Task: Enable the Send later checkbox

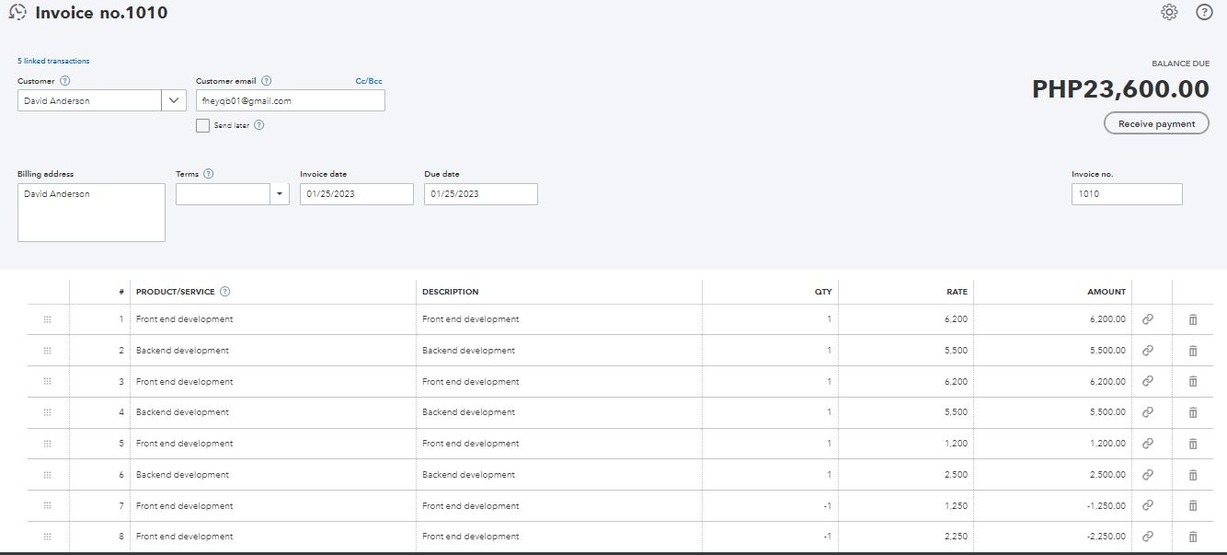Action: [203, 125]
